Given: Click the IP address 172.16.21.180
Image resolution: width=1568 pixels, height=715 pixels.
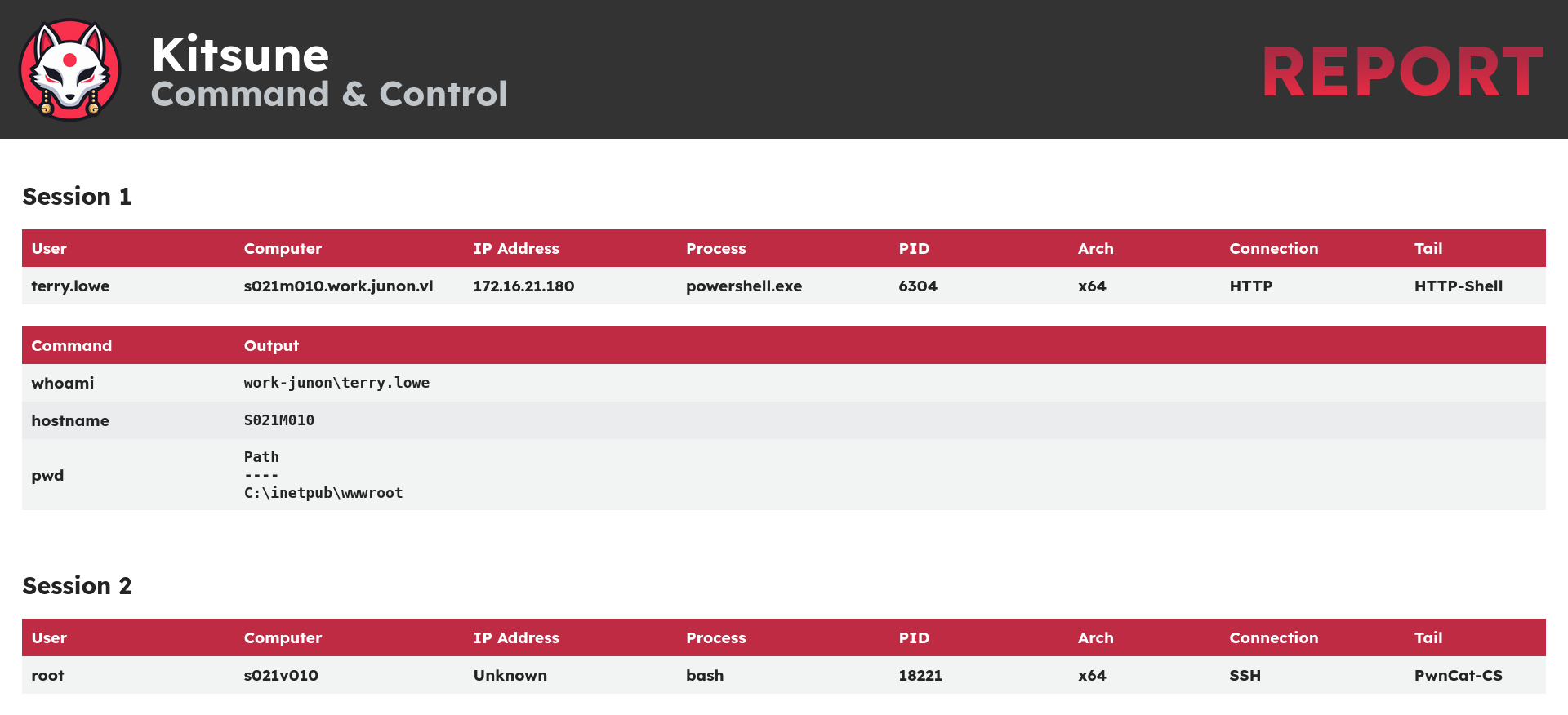Looking at the screenshot, I should 523,286.
